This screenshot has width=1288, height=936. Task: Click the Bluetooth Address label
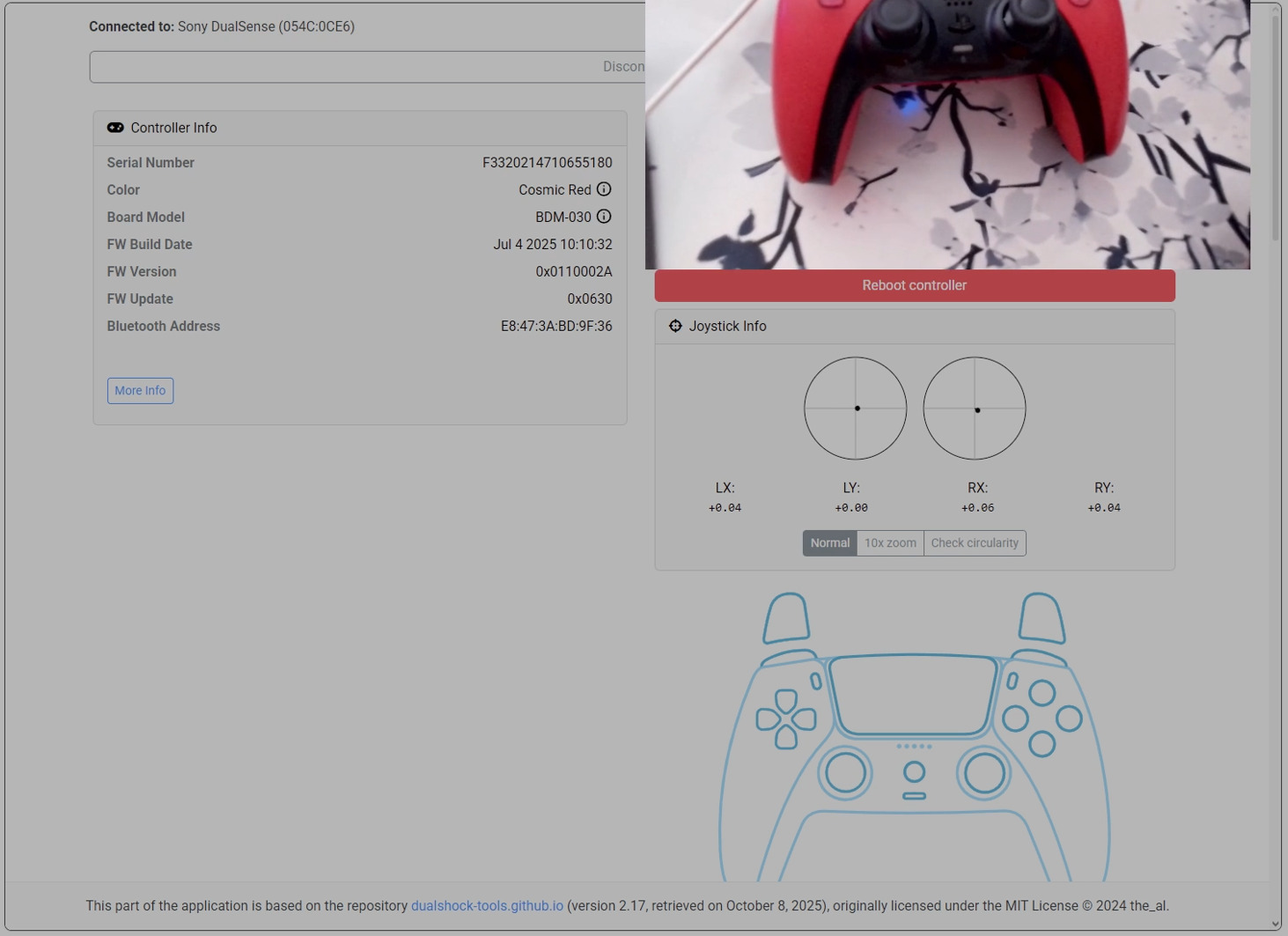(x=164, y=327)
